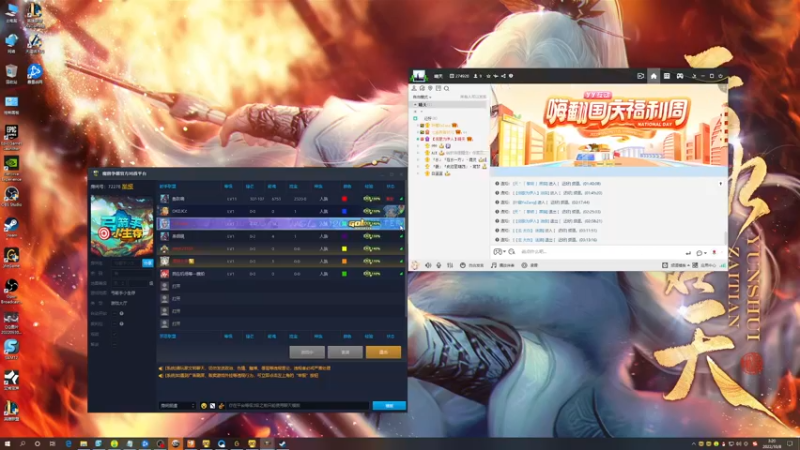
Task: Open the Steam desktop shortcut
Action: pos(11,227)
